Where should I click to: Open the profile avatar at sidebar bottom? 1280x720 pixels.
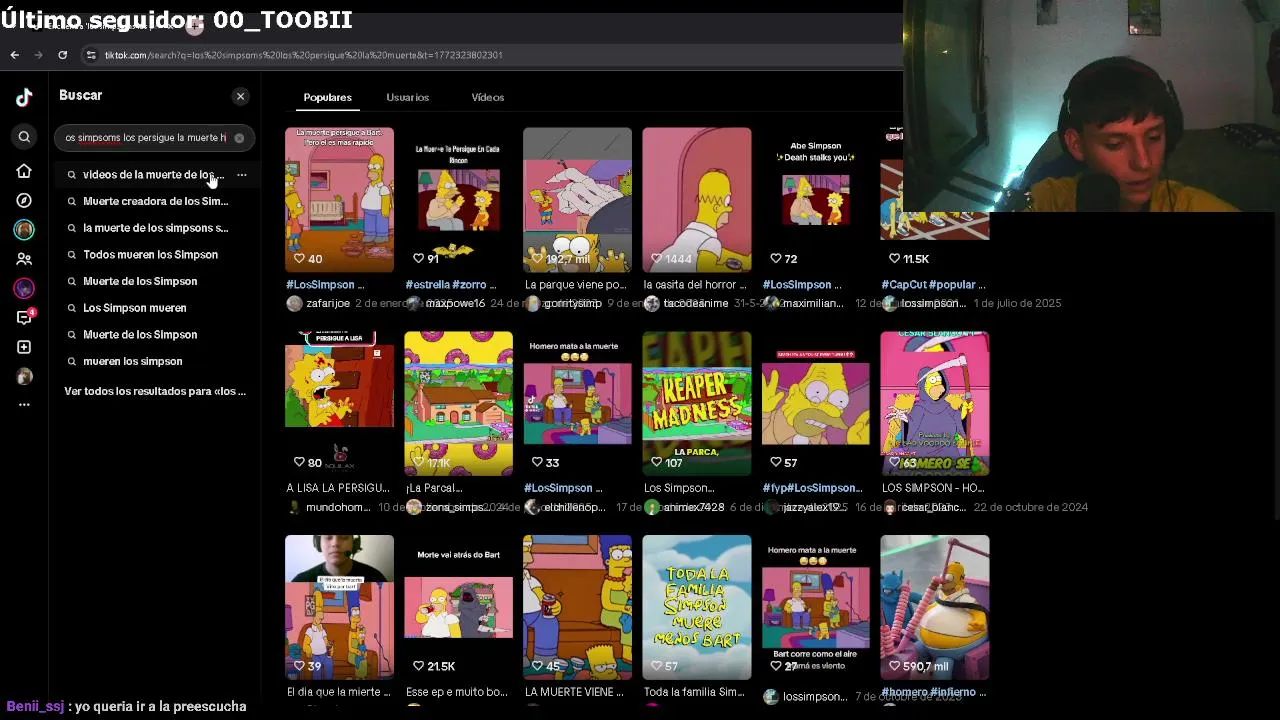pos(24,377)
